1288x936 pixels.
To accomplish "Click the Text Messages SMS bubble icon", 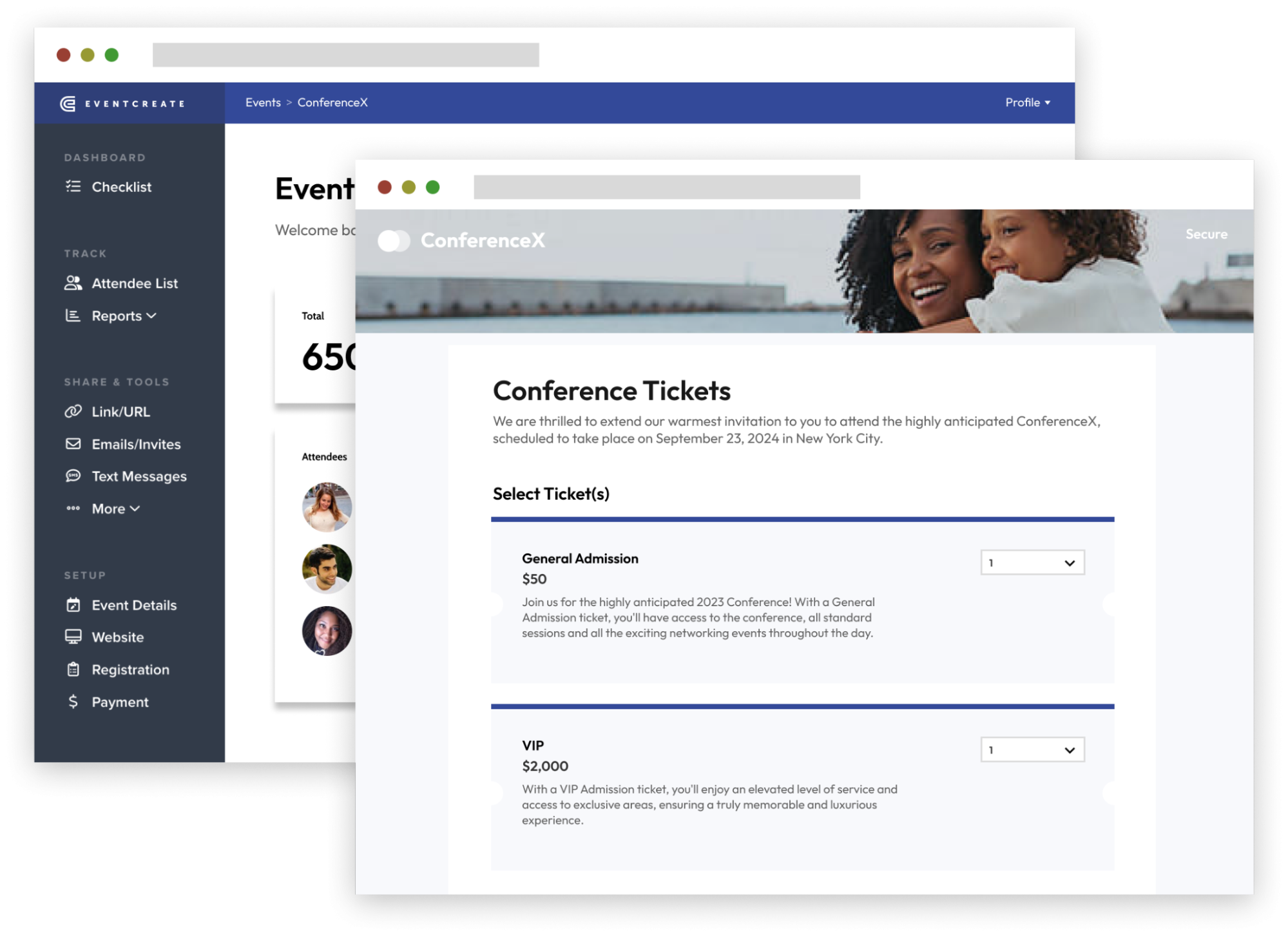I will click(73, 476).
